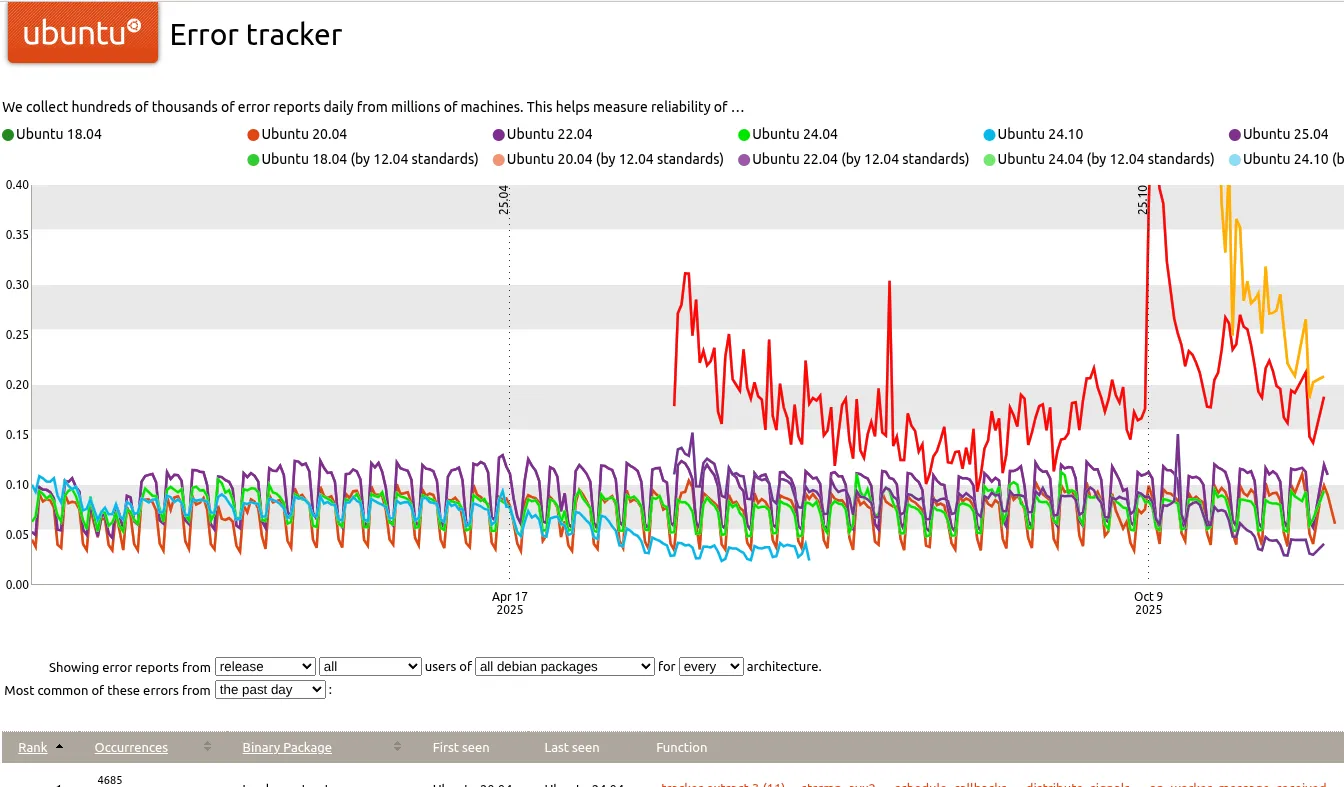The height and width of the screenshot is (787, 1344).
Task: Open the all debian packages dropdown
Action: tap(563, 666)
